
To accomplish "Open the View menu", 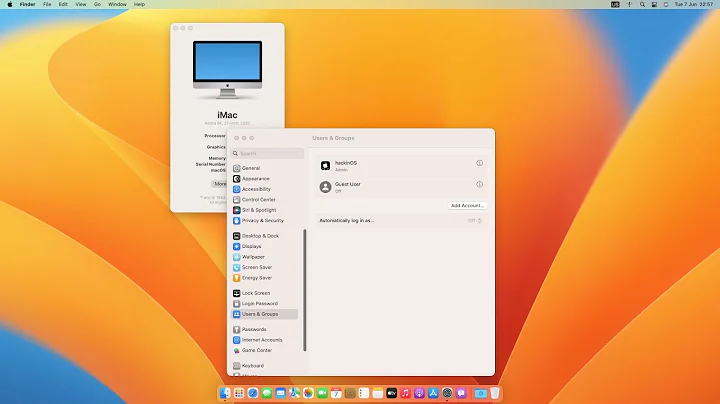I will click(81, 4).
